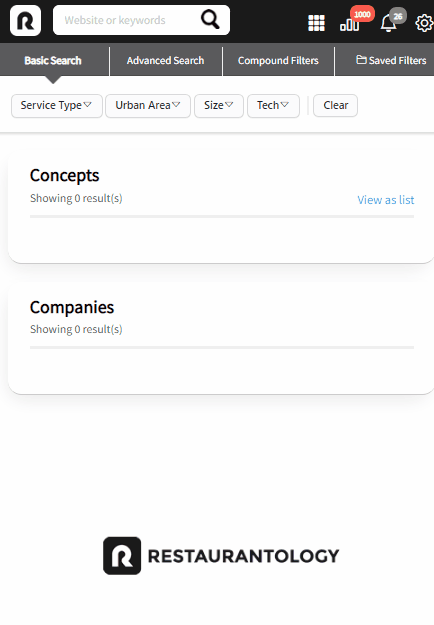Switch to the Advanced Search tab

click(165, 61)
